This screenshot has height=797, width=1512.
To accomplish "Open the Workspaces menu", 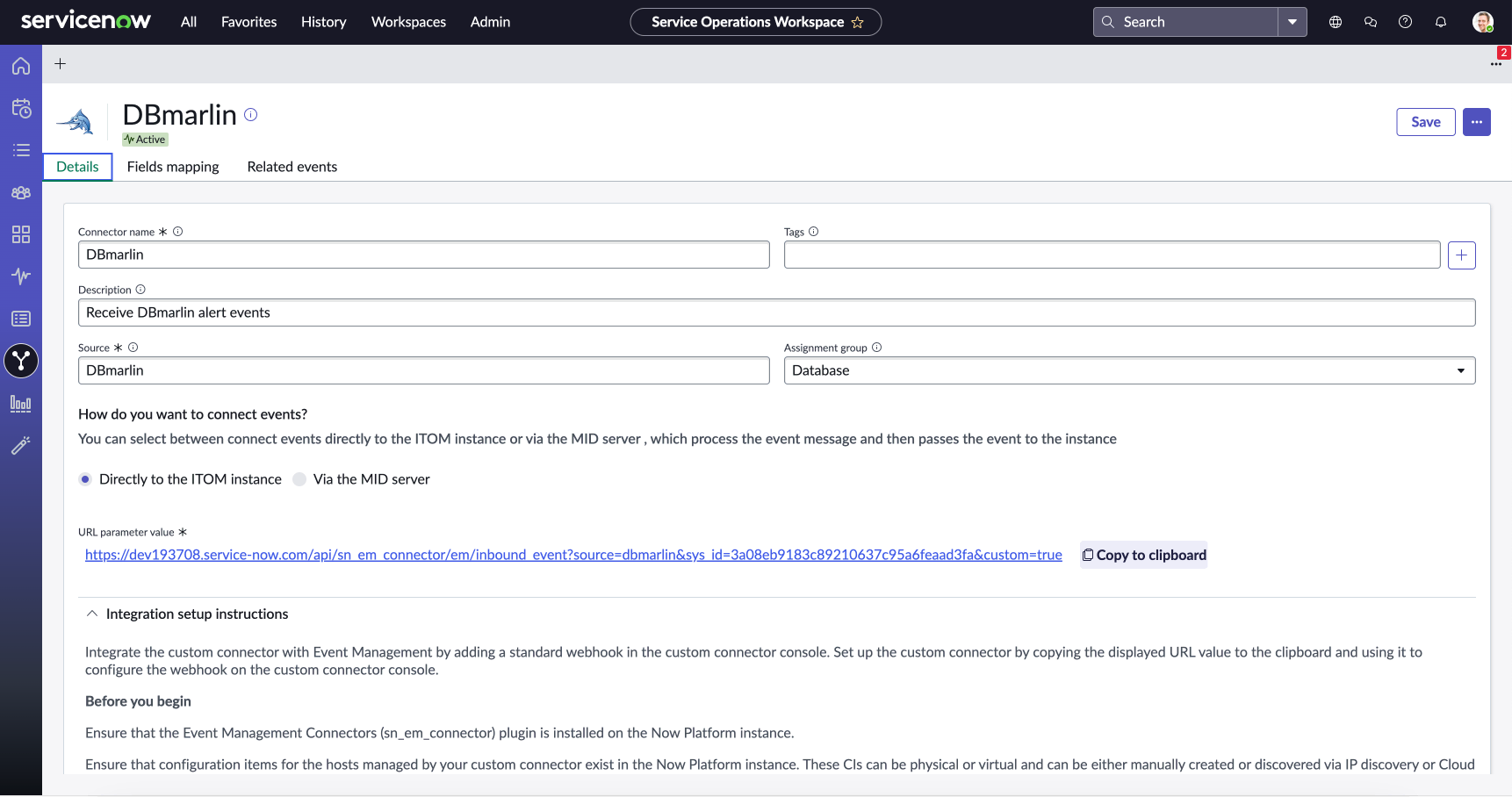I will tap(408, 22).
